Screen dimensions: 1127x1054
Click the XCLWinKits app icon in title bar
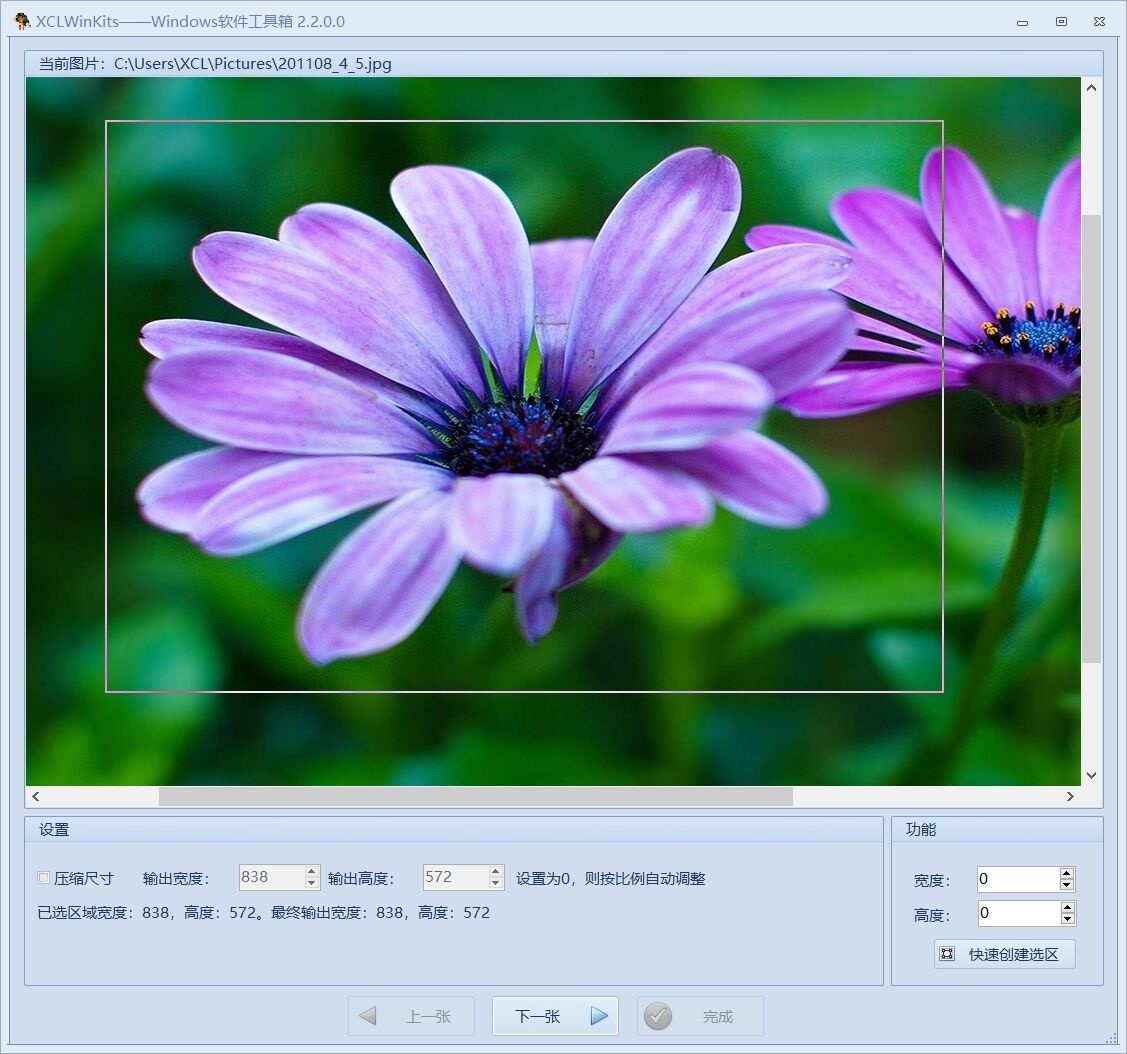tap(22, 21)
